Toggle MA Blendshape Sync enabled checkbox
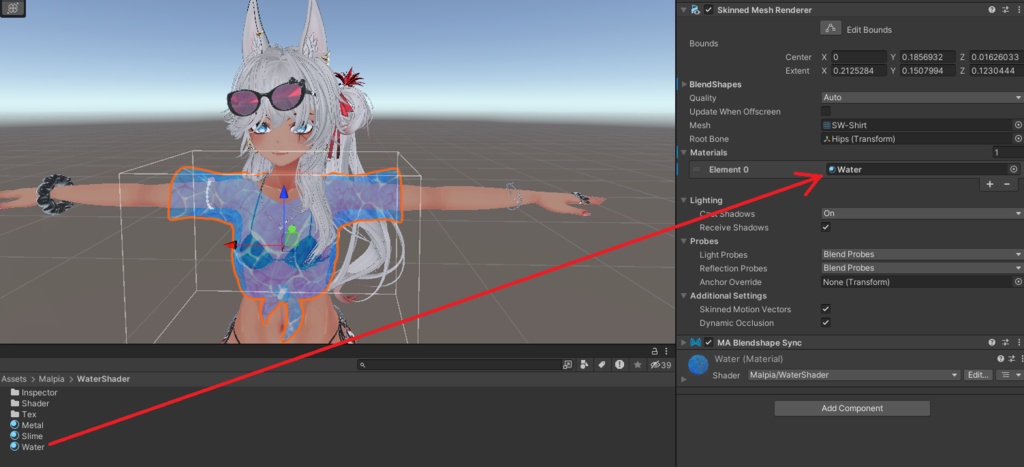Viewport: 1024px width, 467px height. [709, 342]
